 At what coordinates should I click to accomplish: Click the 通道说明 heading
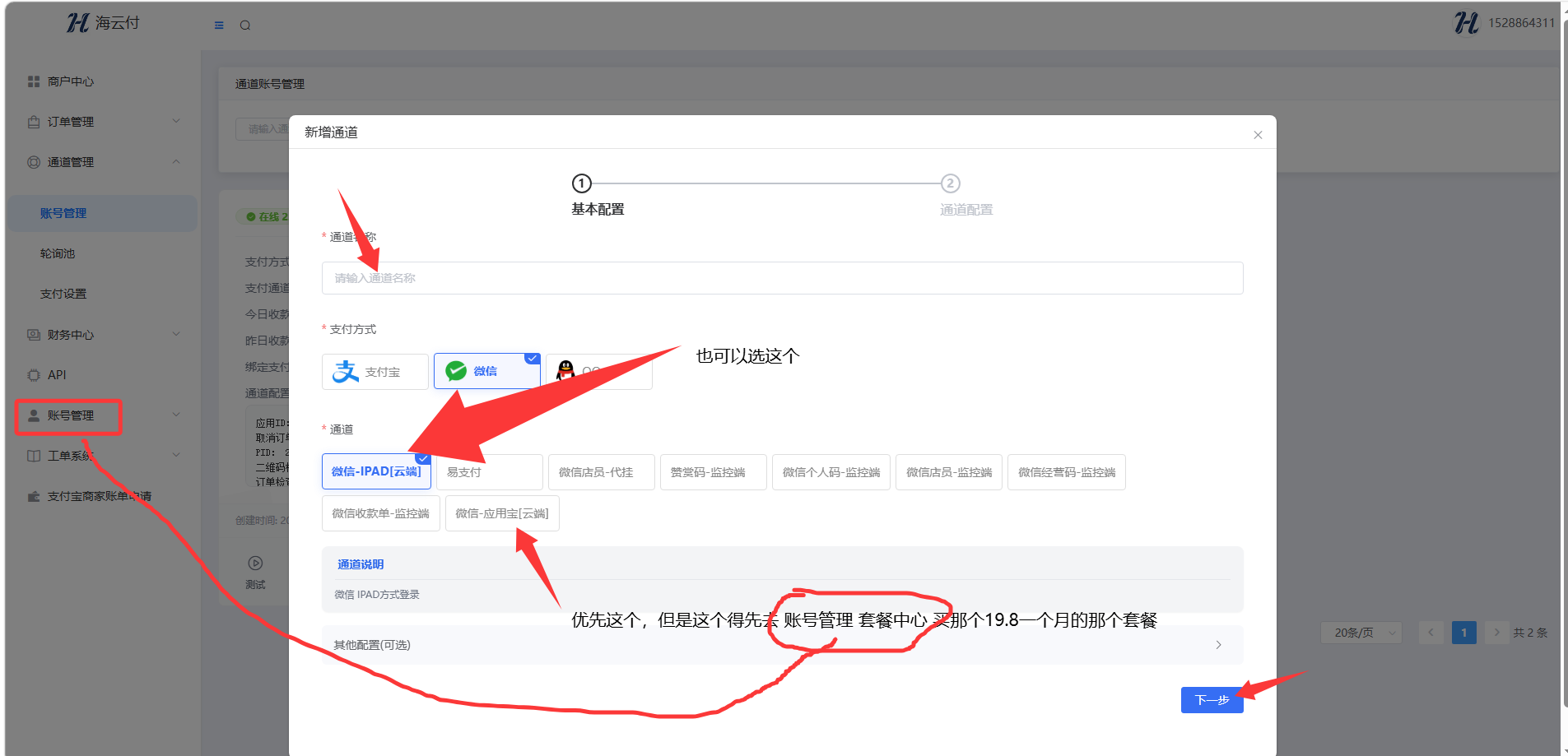coord(361,564)
